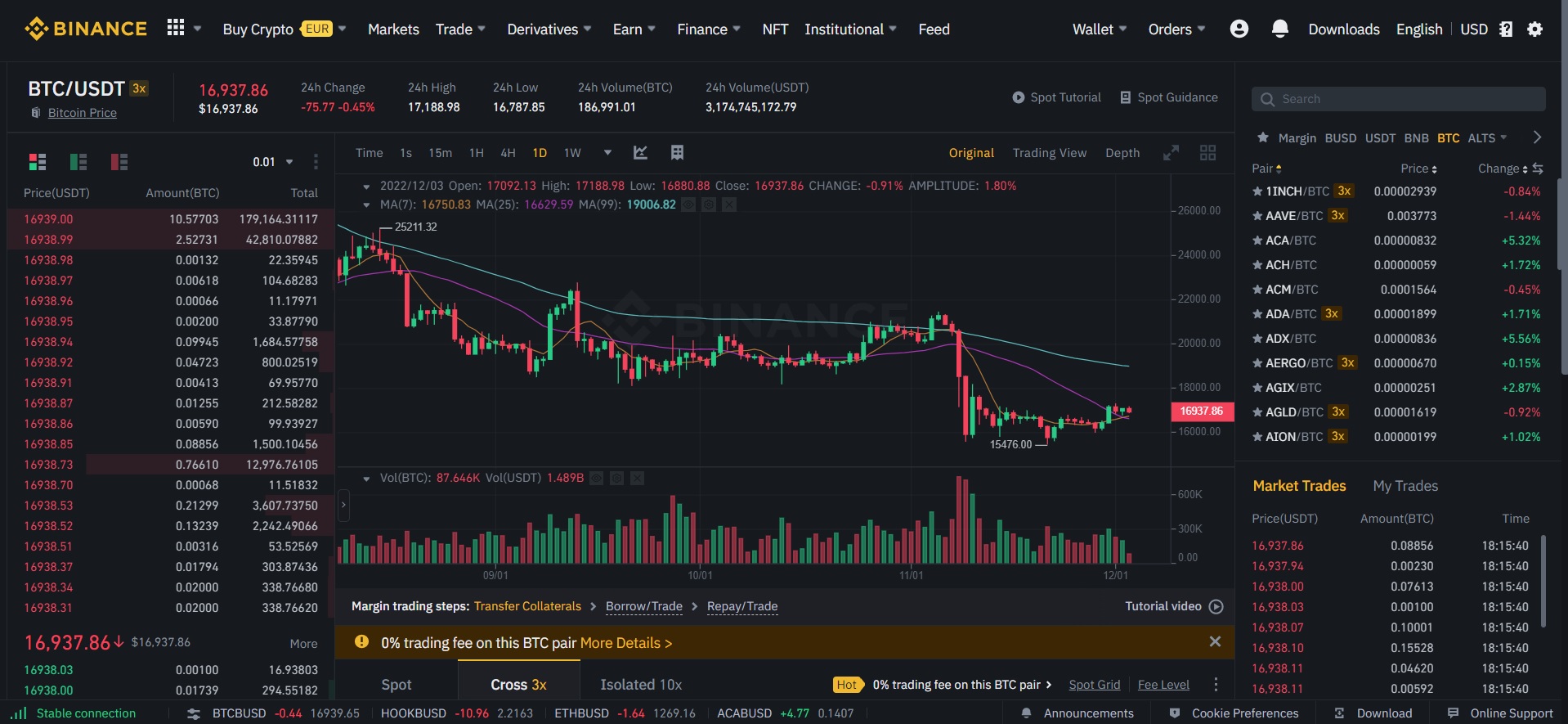
Task: Open the Spot Grid link
Action: 1094,685
